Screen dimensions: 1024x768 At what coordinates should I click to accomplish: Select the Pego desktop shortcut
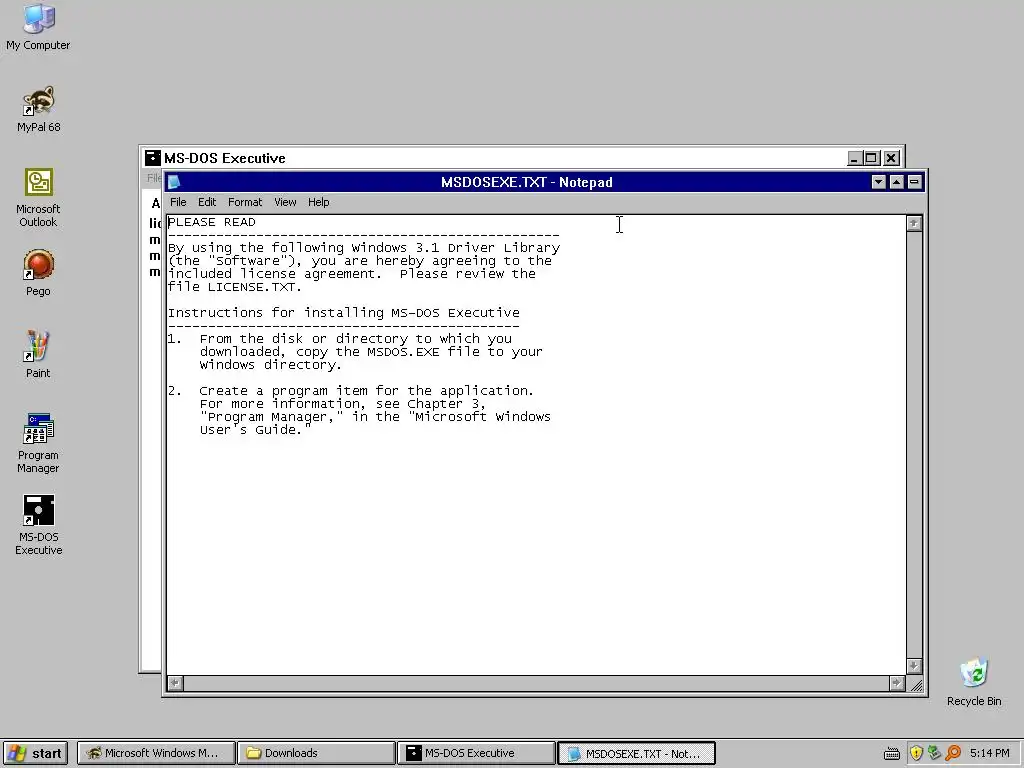point(38,273)
